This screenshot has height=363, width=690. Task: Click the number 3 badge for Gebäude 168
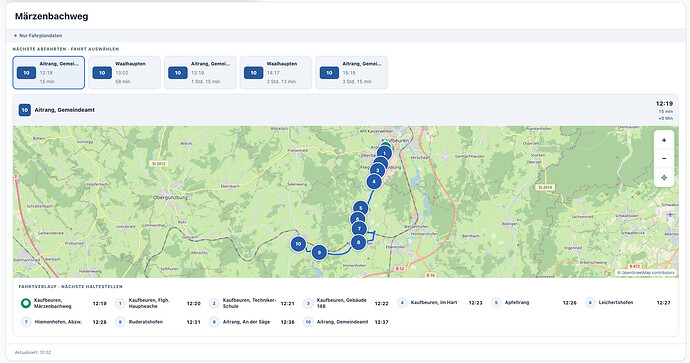(308, 303)
